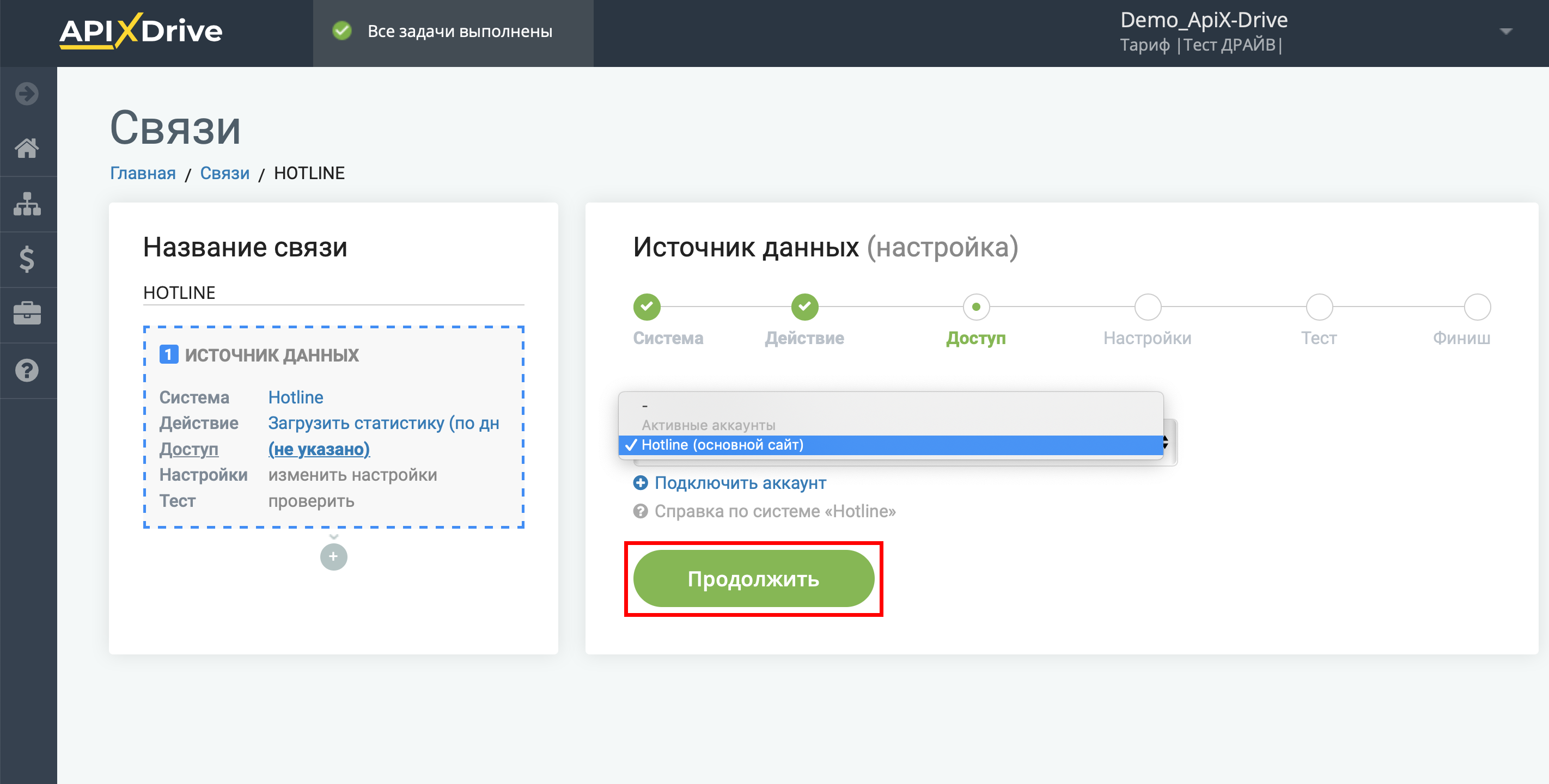Click the ApiX-Drive logo
Screen dimensions: 1549x784
(141, 30)
